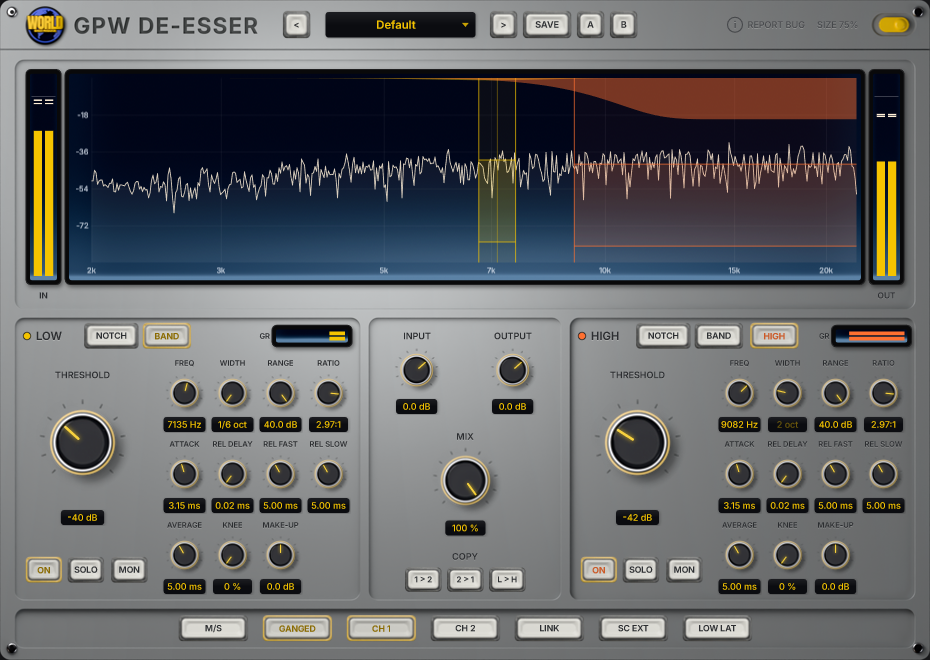The image size is (930, 660).
Task: Click the -40 dB threshold value
Action: (82, 518)
